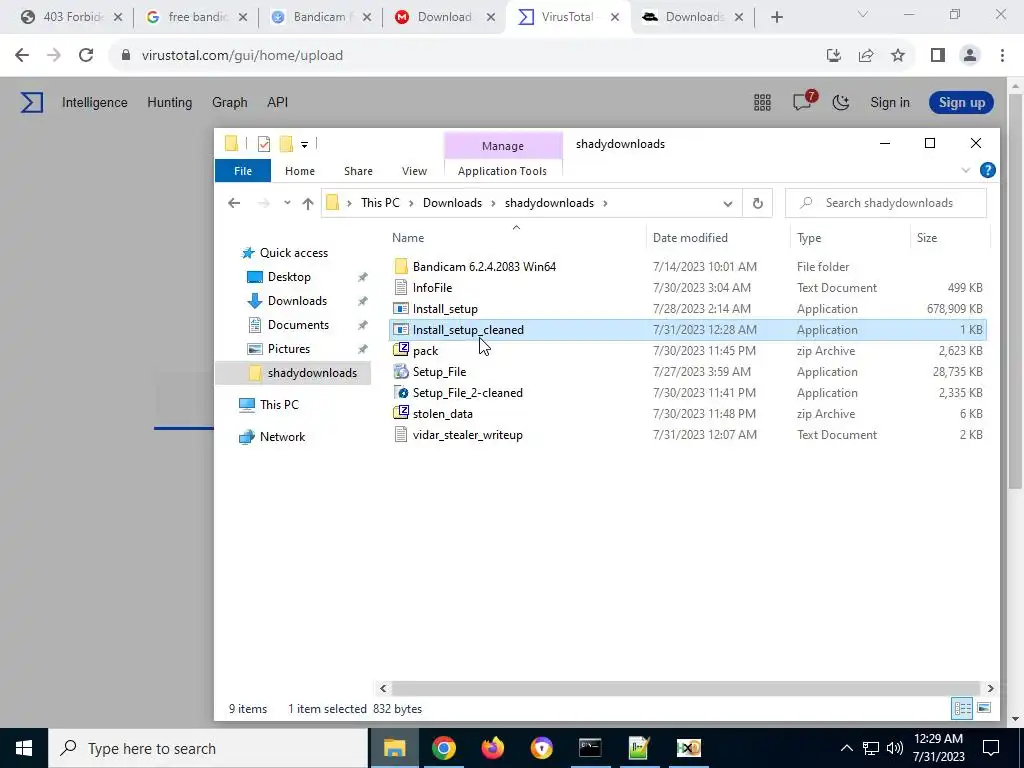Image resolution: width=1024 pixels, height=768 pixels.
Task: Sort by Date modified column header
Action: [690, 238]
